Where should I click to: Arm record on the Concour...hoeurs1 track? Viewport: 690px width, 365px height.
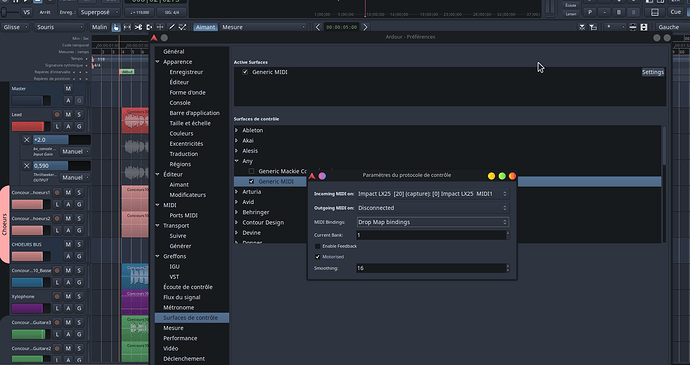pos(57,192)
